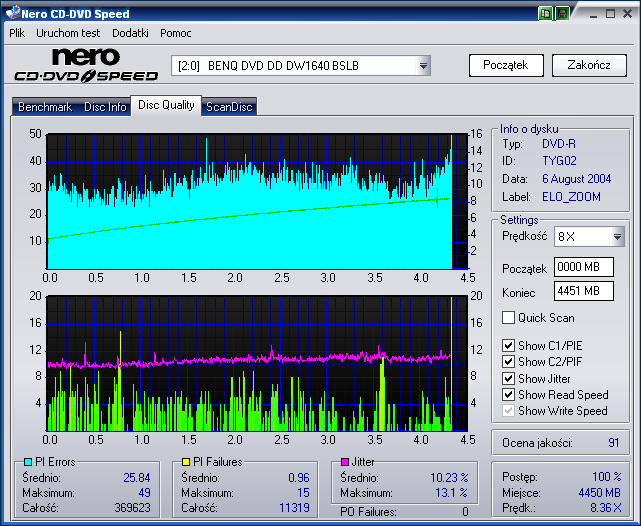Click the Ocena jakości value 91
The width and height of the screenshot is (641, 526).
(614, 443)
